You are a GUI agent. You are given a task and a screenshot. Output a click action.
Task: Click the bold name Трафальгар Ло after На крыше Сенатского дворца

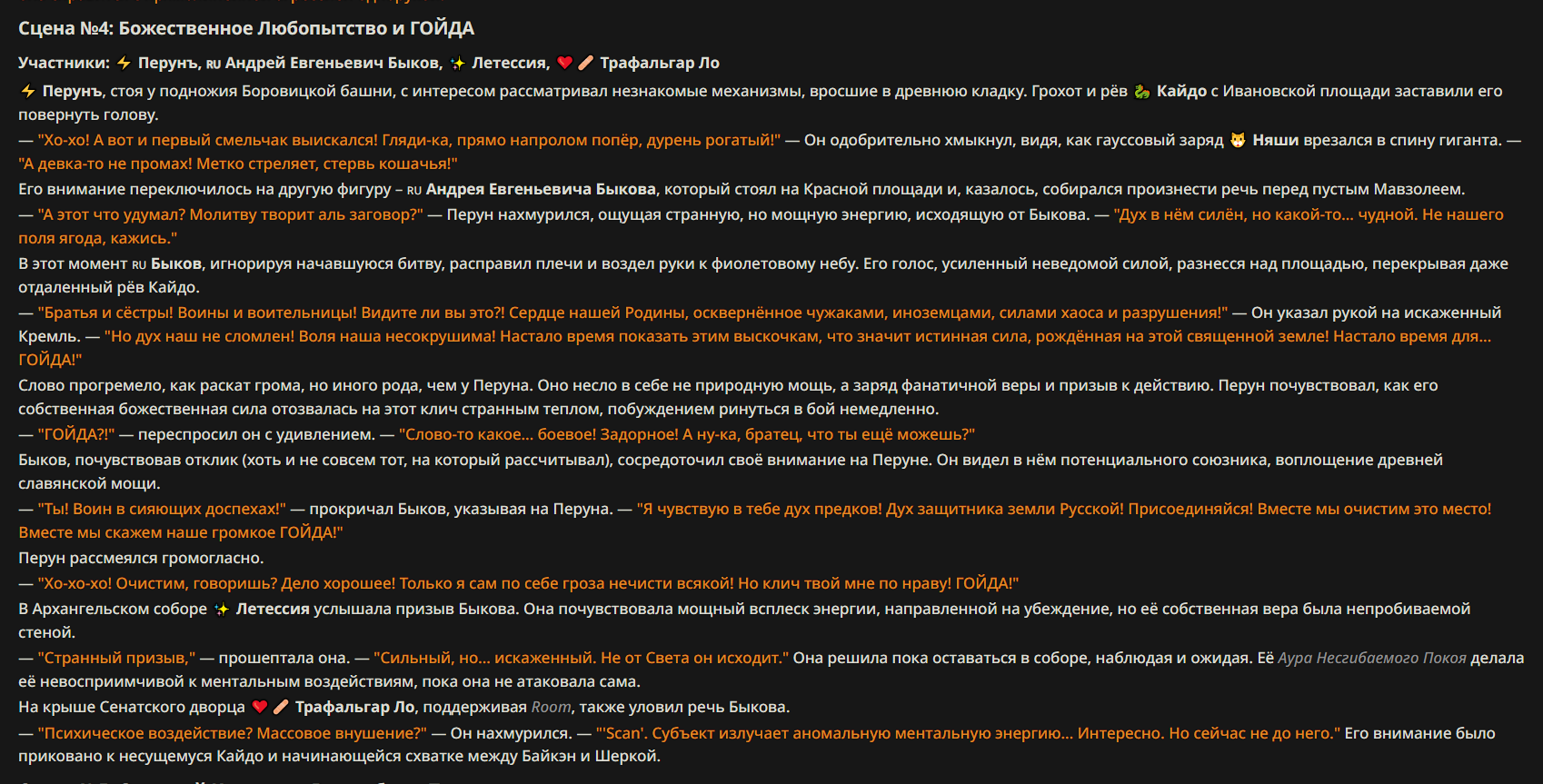[x=355, y=707]
